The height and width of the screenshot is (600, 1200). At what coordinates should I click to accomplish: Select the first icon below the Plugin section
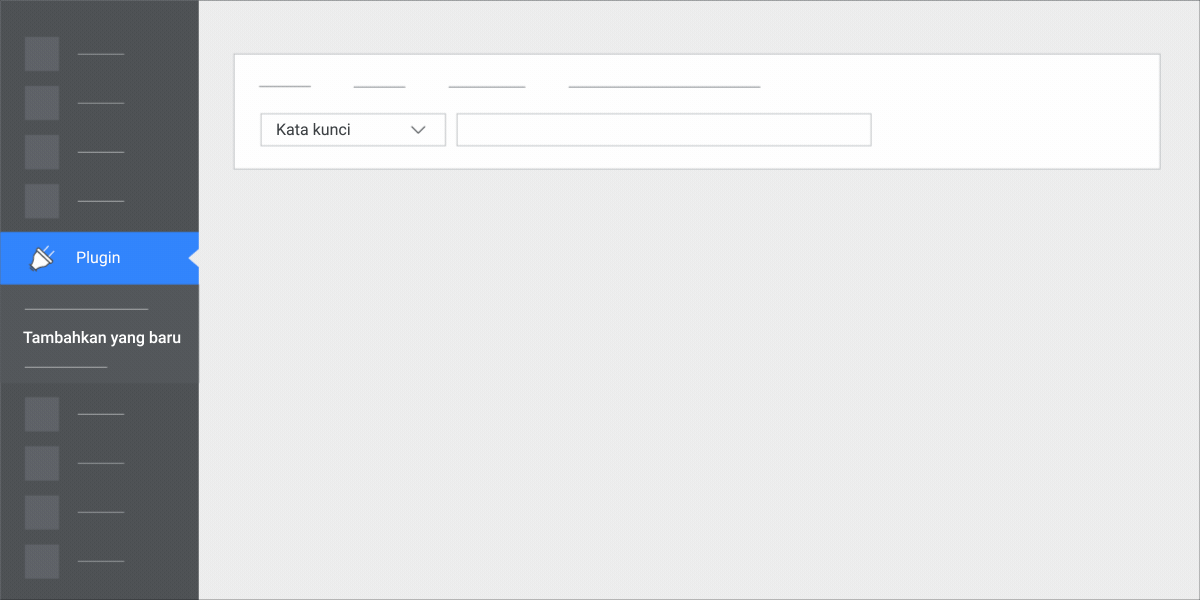pyautogui.click(x=41, y=413)
